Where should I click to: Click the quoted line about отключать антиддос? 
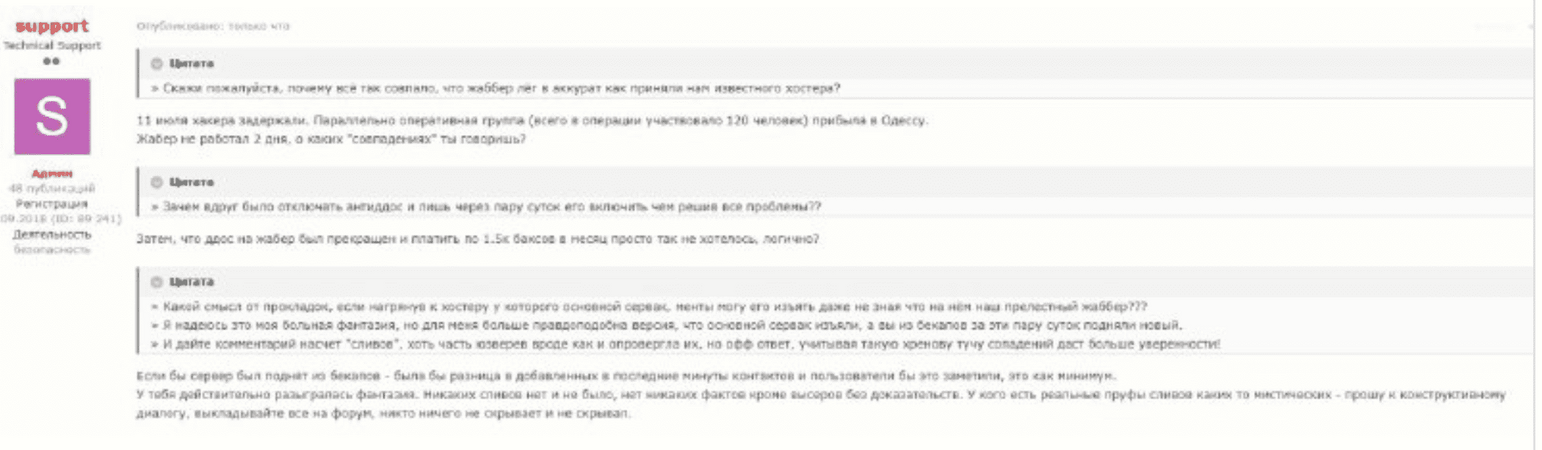487,207
